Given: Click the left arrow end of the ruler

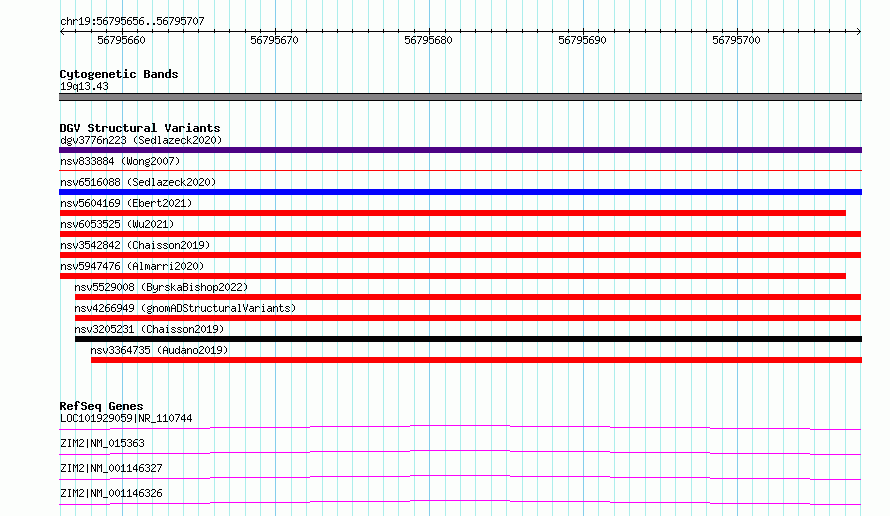Looking at the screenshot, I should click(62, 31).
